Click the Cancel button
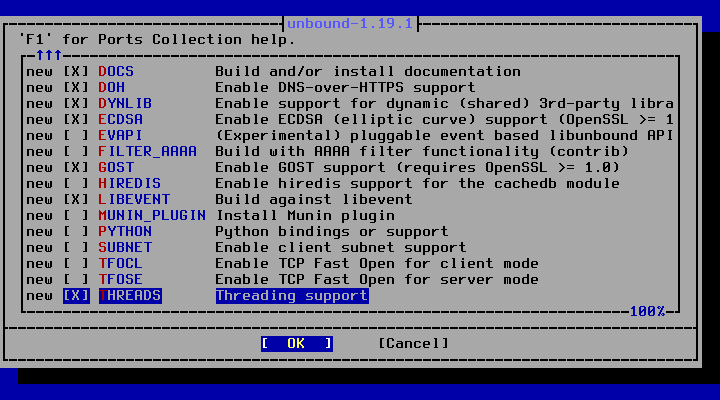The height and width of the screenshot is (400, 720). [413, 344]
